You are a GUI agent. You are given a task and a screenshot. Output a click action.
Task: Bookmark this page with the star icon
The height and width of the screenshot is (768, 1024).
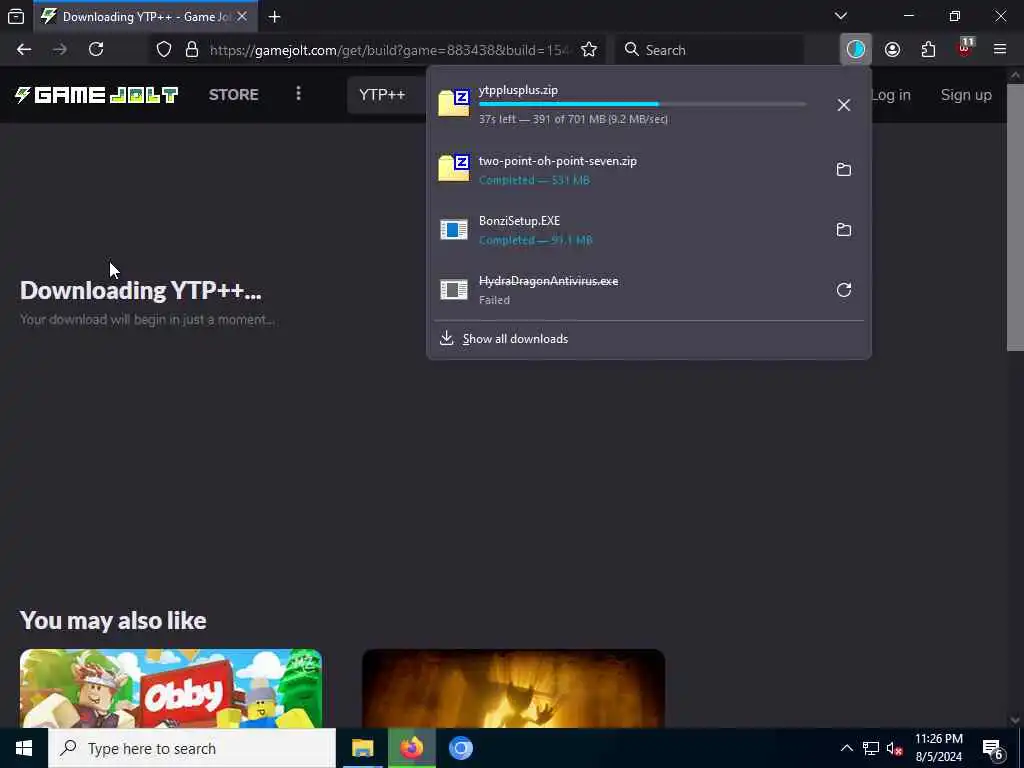[589, 50]
